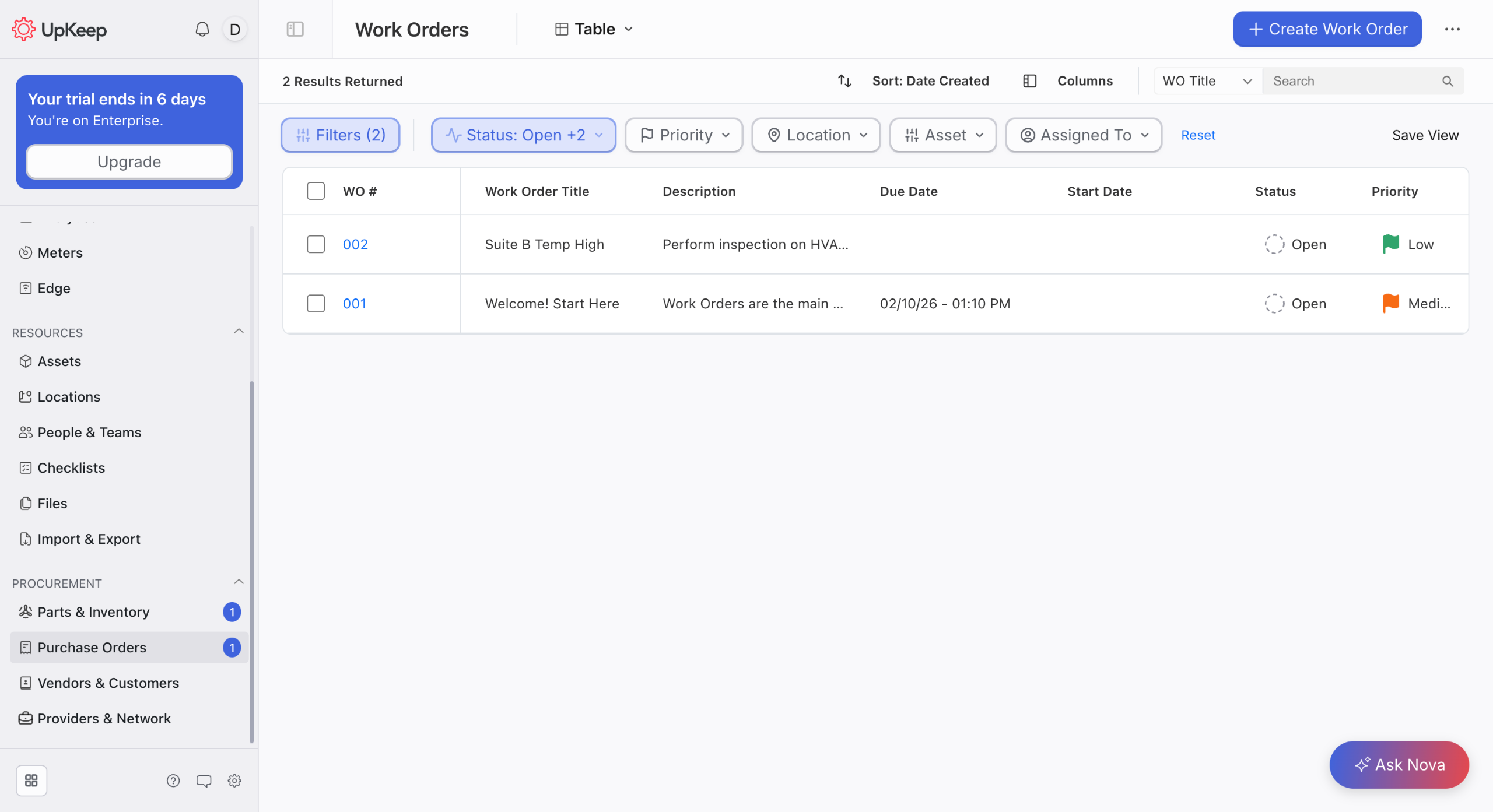
Task: Open the notifications bell
Action: (202, 29)
